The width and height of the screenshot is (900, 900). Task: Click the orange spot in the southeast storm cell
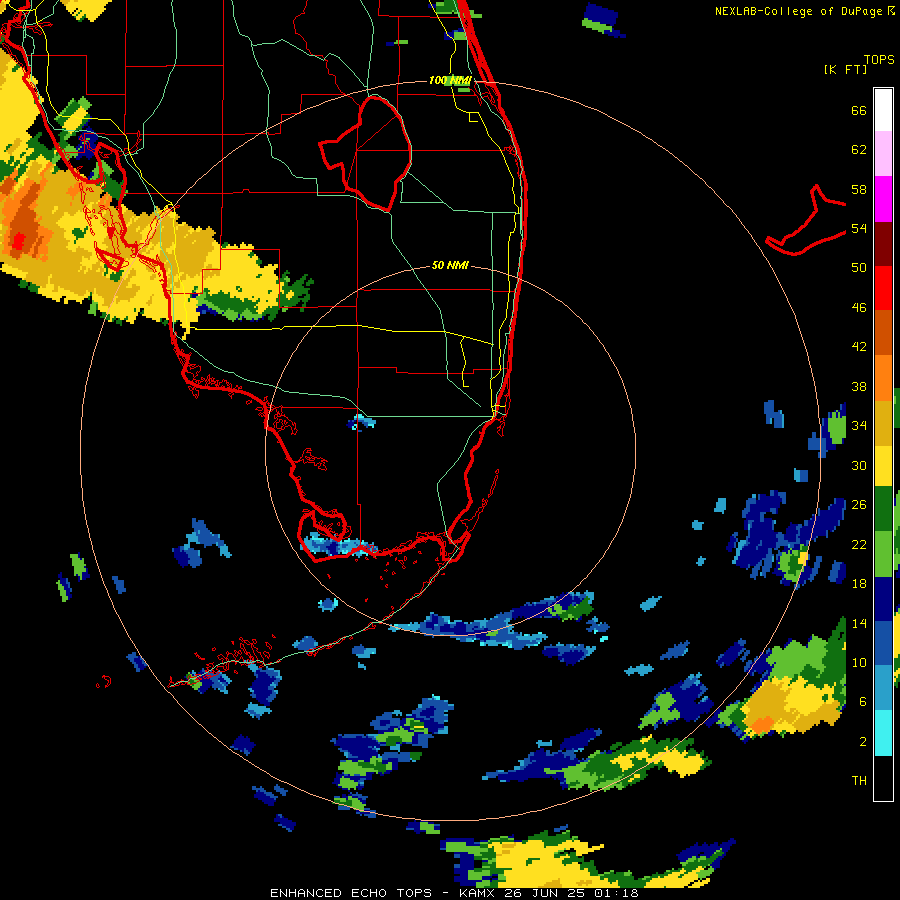tap(761, 725)
